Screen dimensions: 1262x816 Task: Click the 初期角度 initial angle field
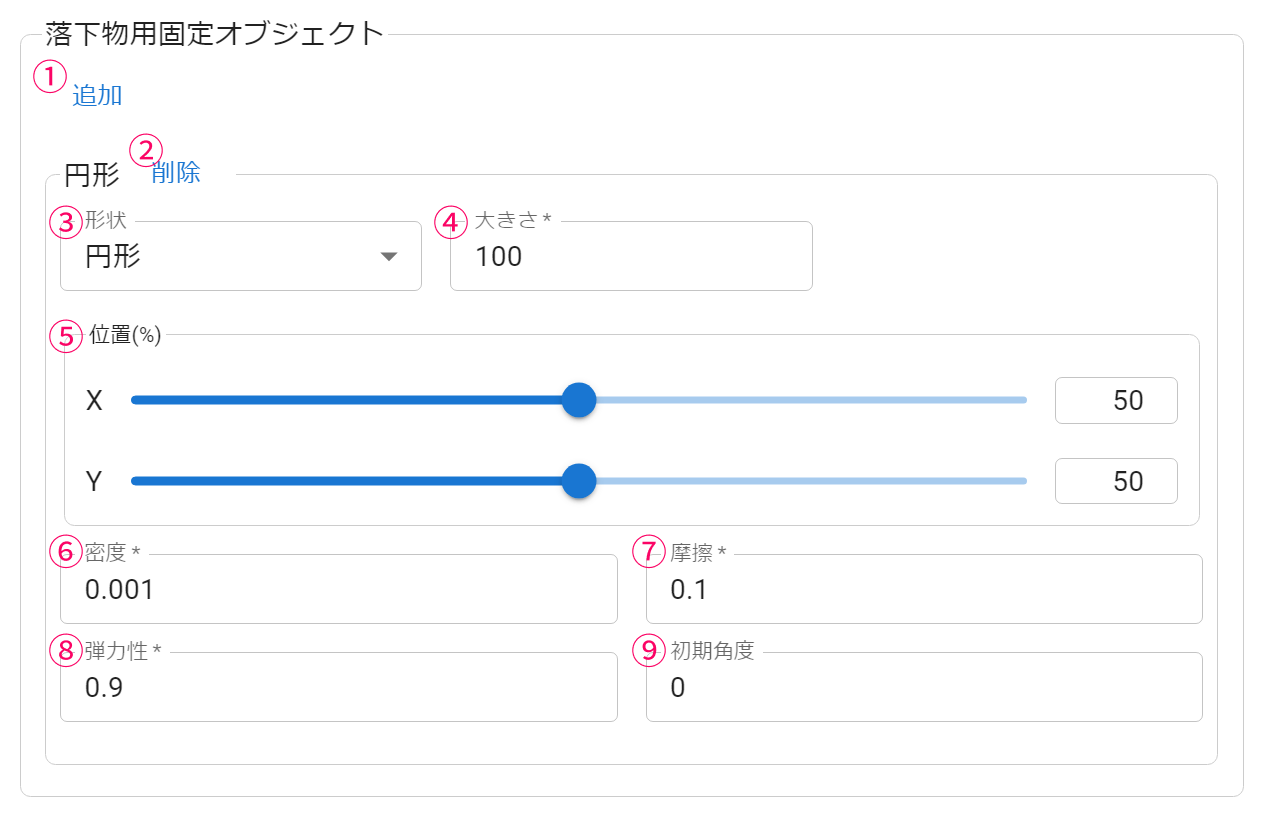(923, 688)
